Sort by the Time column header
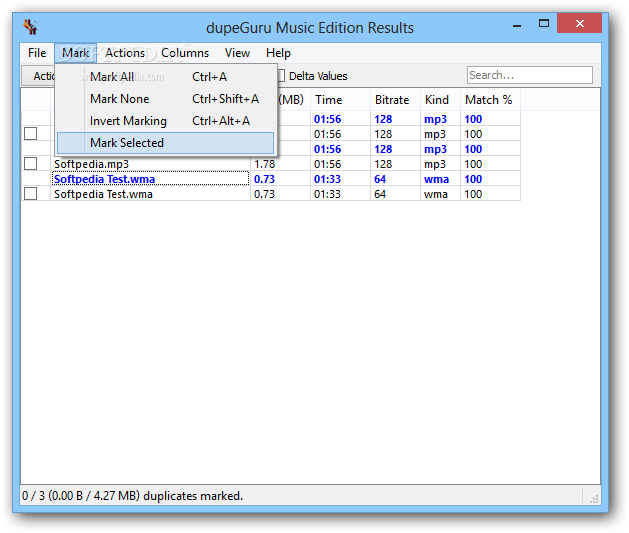Screen dimensions: 629x533 [x=340, y=99]
